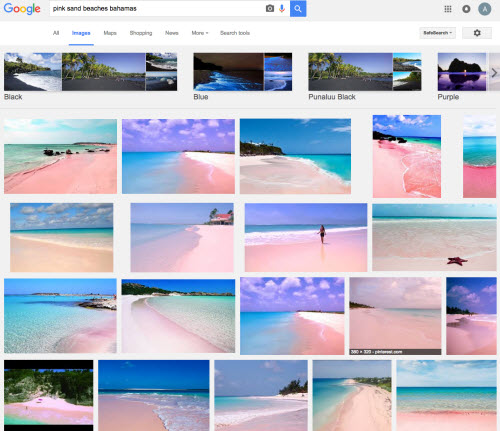
Task: Switch to the Maps tab
Action: 110,33
